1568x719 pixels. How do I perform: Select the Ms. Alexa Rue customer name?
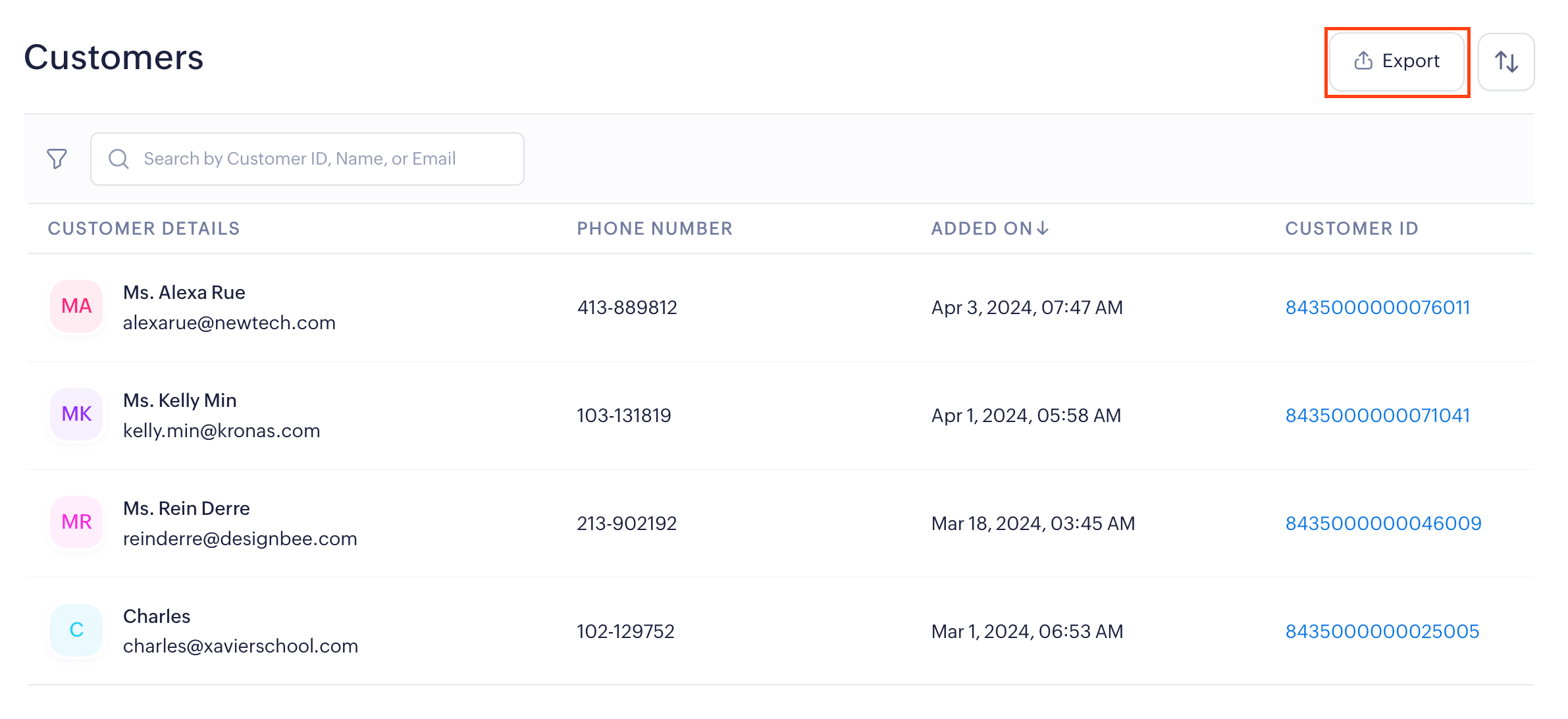(x=184, y=292)
